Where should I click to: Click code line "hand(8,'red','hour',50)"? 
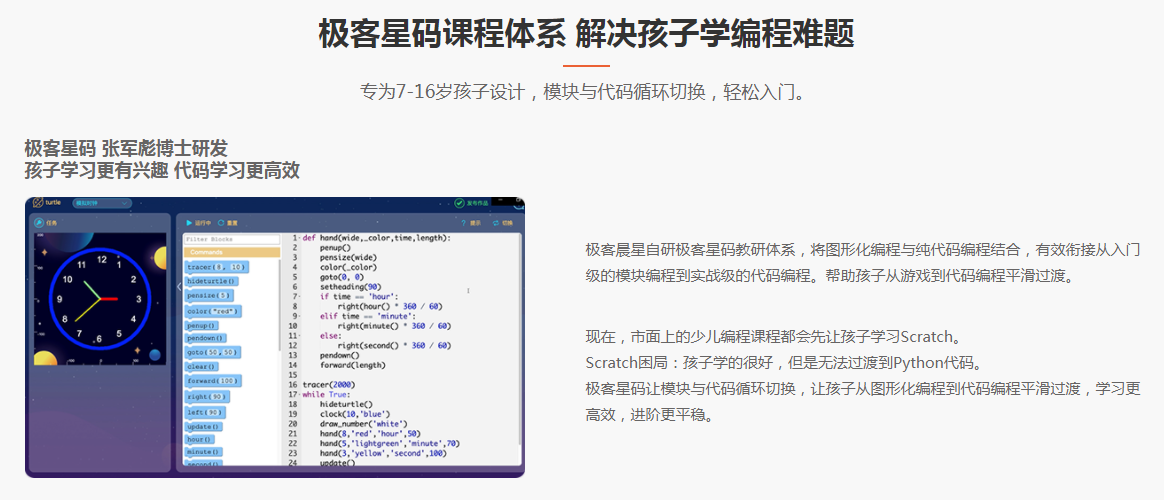tap(370, 434)
